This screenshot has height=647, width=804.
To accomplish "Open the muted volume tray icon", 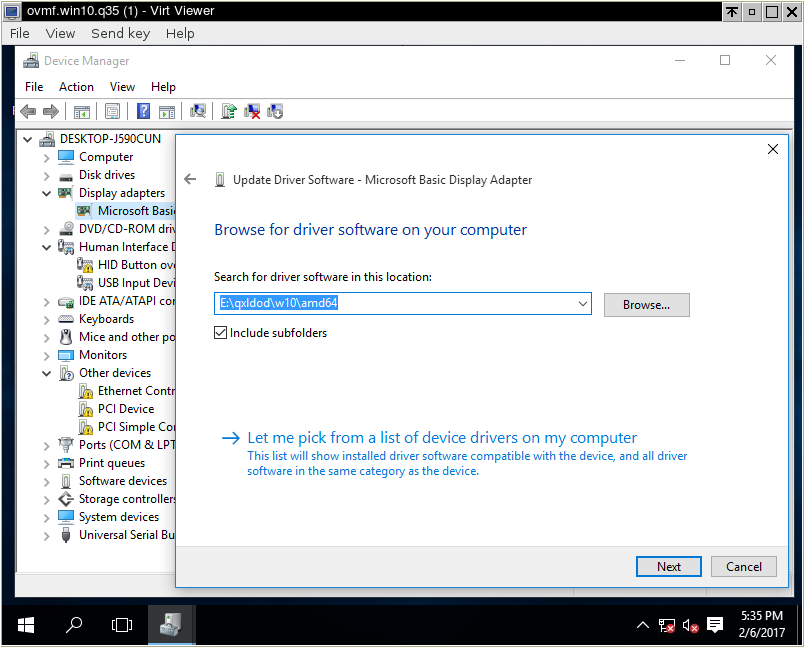I will [690, 624].
